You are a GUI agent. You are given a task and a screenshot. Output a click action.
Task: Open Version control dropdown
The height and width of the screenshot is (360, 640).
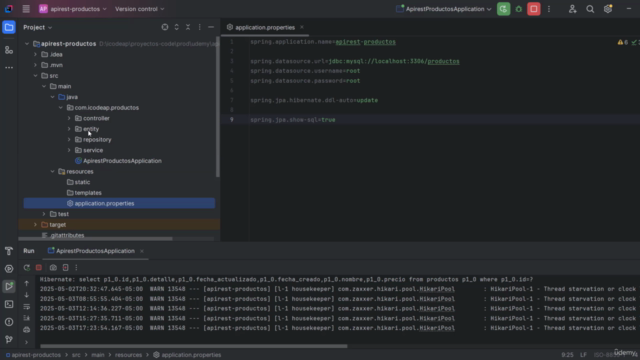coord(139,9)
